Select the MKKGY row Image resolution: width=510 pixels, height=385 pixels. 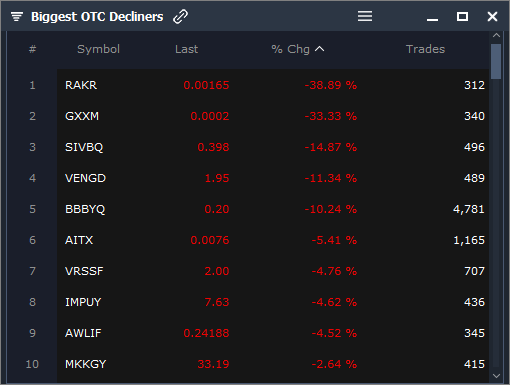click(x=273, y=364)
